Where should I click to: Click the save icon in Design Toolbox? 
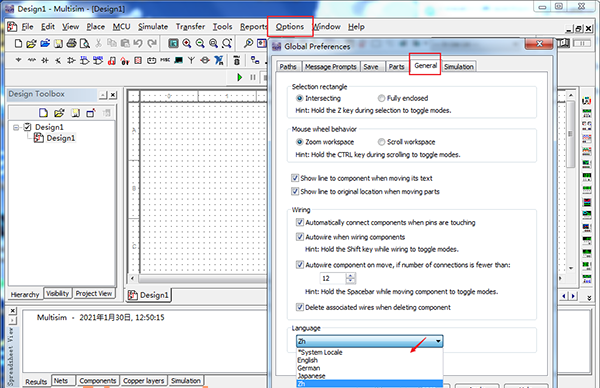[x=75, y=113]
